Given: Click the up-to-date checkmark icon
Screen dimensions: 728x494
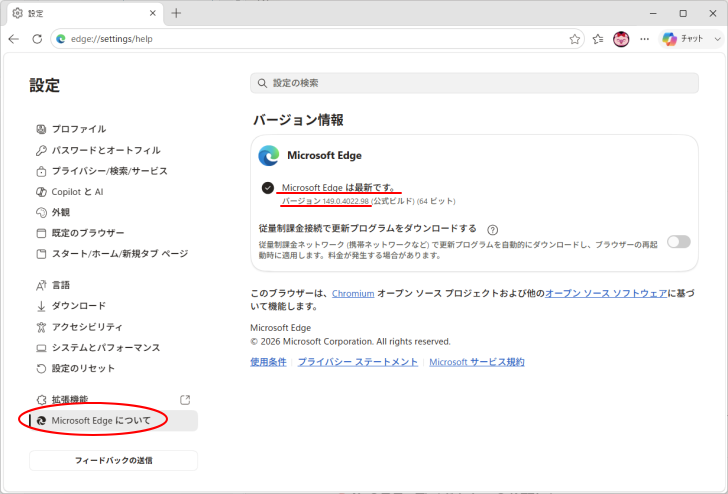Looking at the screenshot, I should point(267,188).
